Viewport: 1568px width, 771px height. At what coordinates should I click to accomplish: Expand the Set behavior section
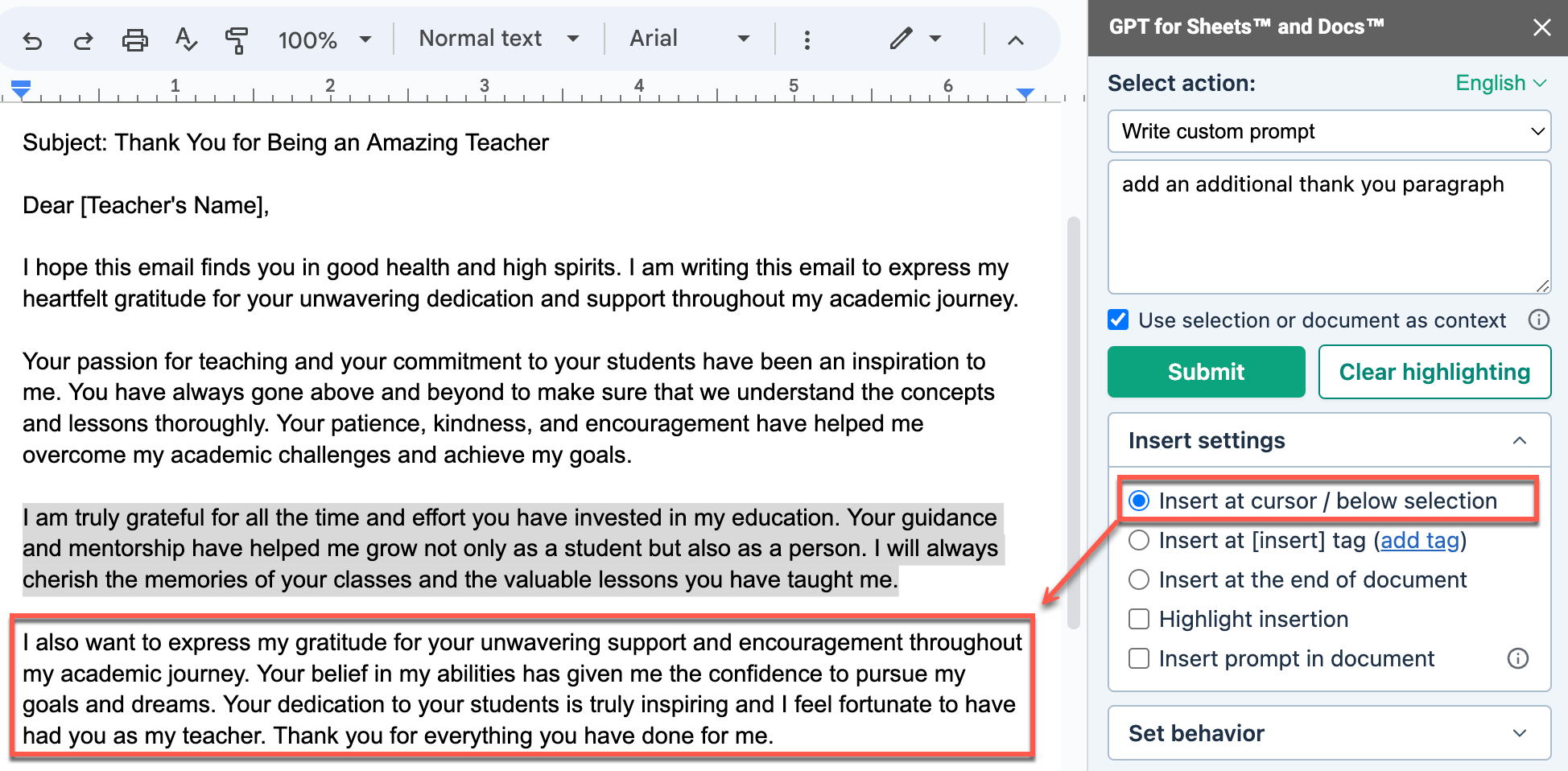[1329, 733]
